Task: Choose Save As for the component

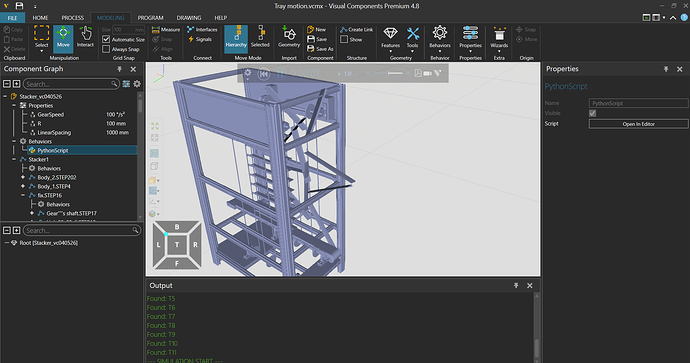Action: click(320, 49)
